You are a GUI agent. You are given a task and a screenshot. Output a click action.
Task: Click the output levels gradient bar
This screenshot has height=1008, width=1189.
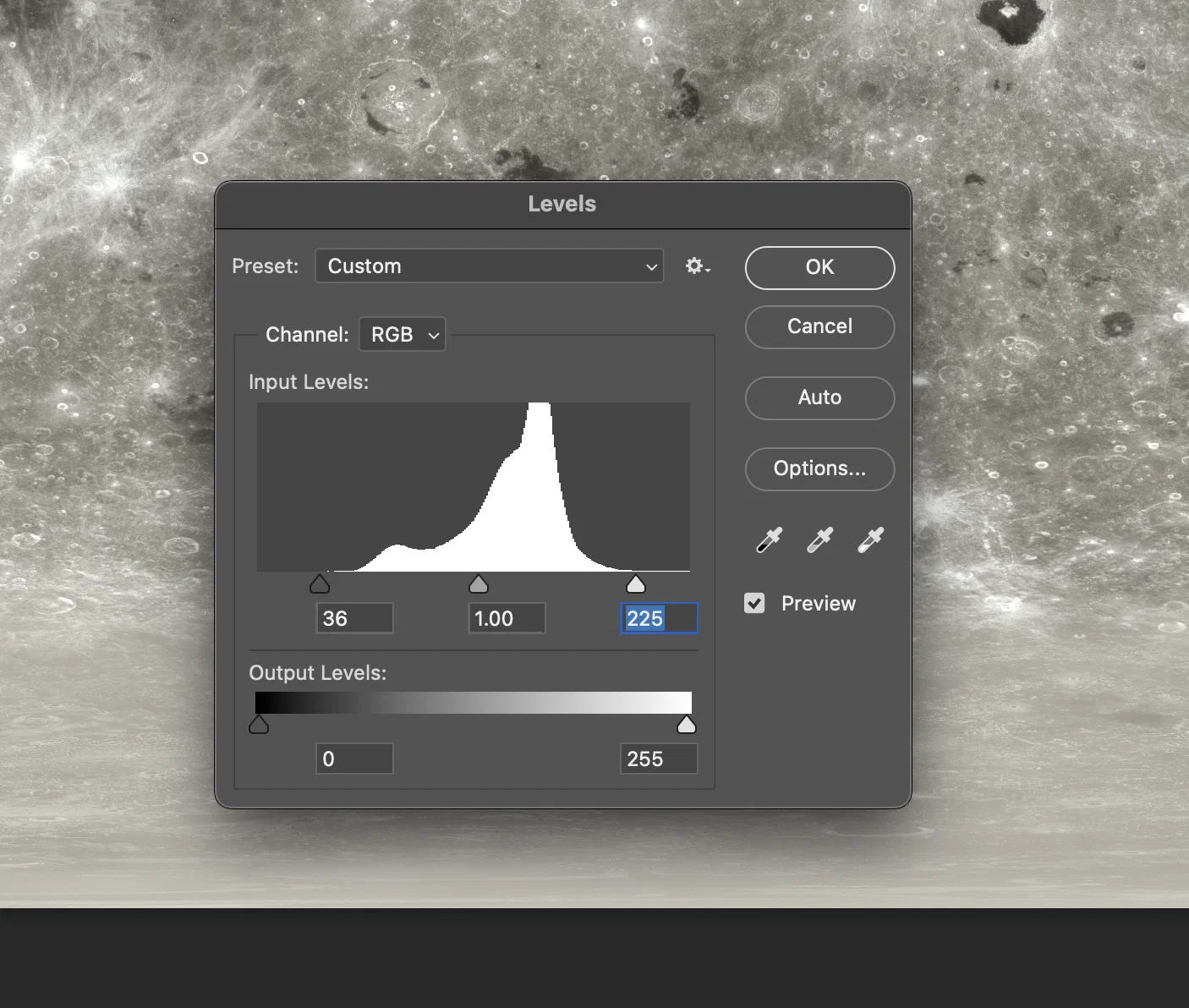[474, 703]
